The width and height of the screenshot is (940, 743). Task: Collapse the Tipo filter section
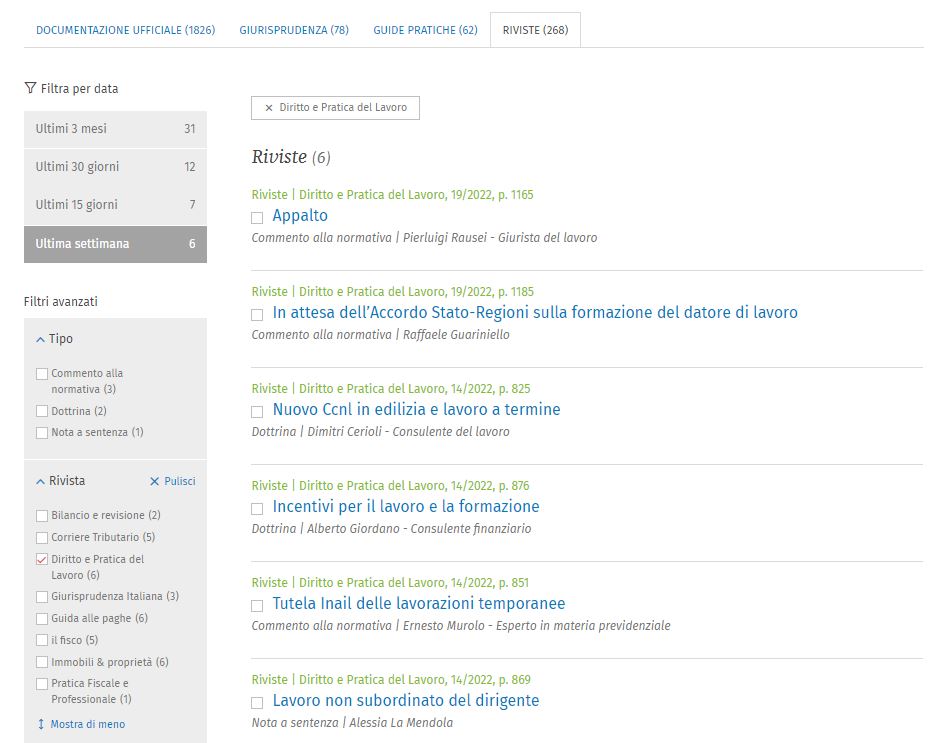click(x=41, y=340)
